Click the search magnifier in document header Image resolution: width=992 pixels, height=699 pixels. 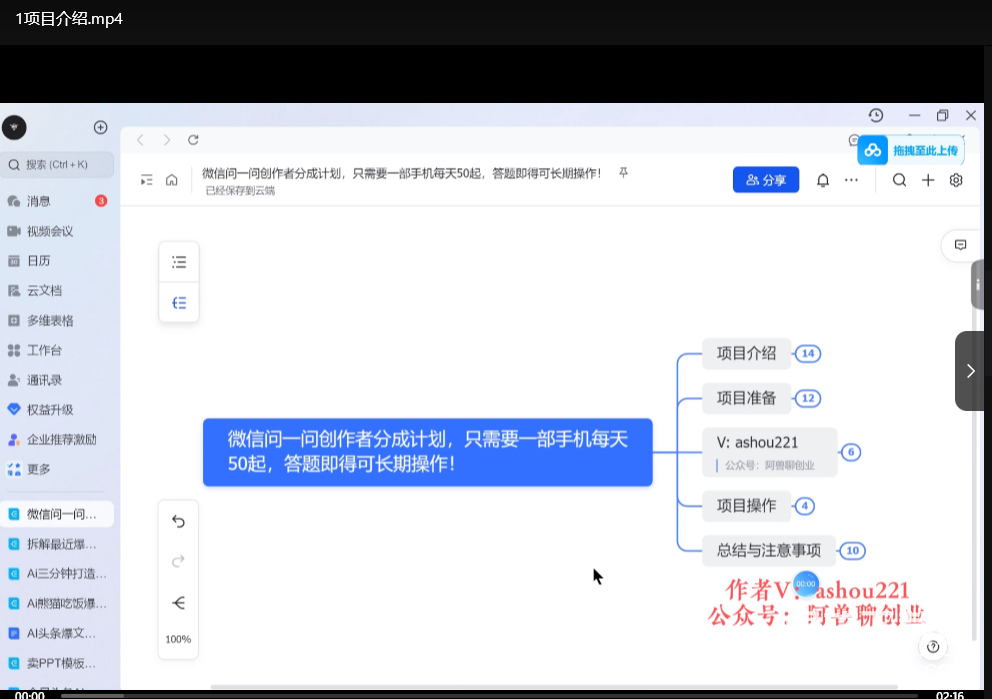click(899, 180)
